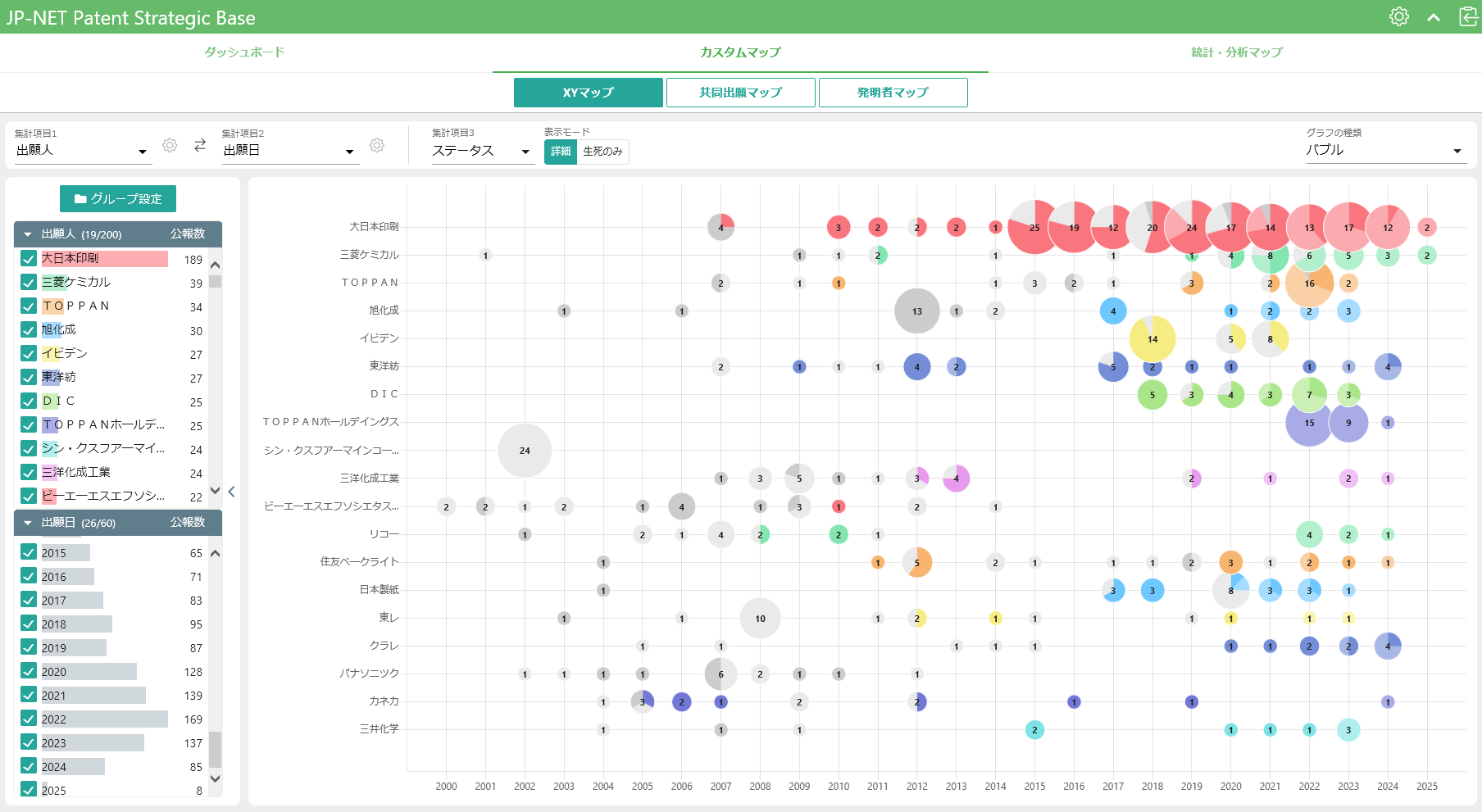The height and width of the screenshot is (812, 1482).
Task: Click the 日本製紙 2020 bubble showing 8
Action: (x=1230, y=590)
